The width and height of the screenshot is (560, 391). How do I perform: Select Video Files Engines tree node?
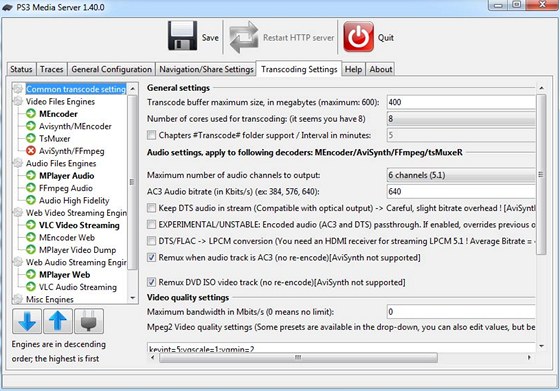coord(60,101)
